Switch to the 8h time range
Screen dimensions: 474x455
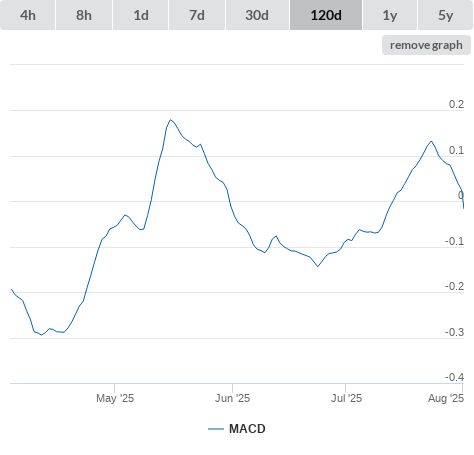click(x=84, y=15)
